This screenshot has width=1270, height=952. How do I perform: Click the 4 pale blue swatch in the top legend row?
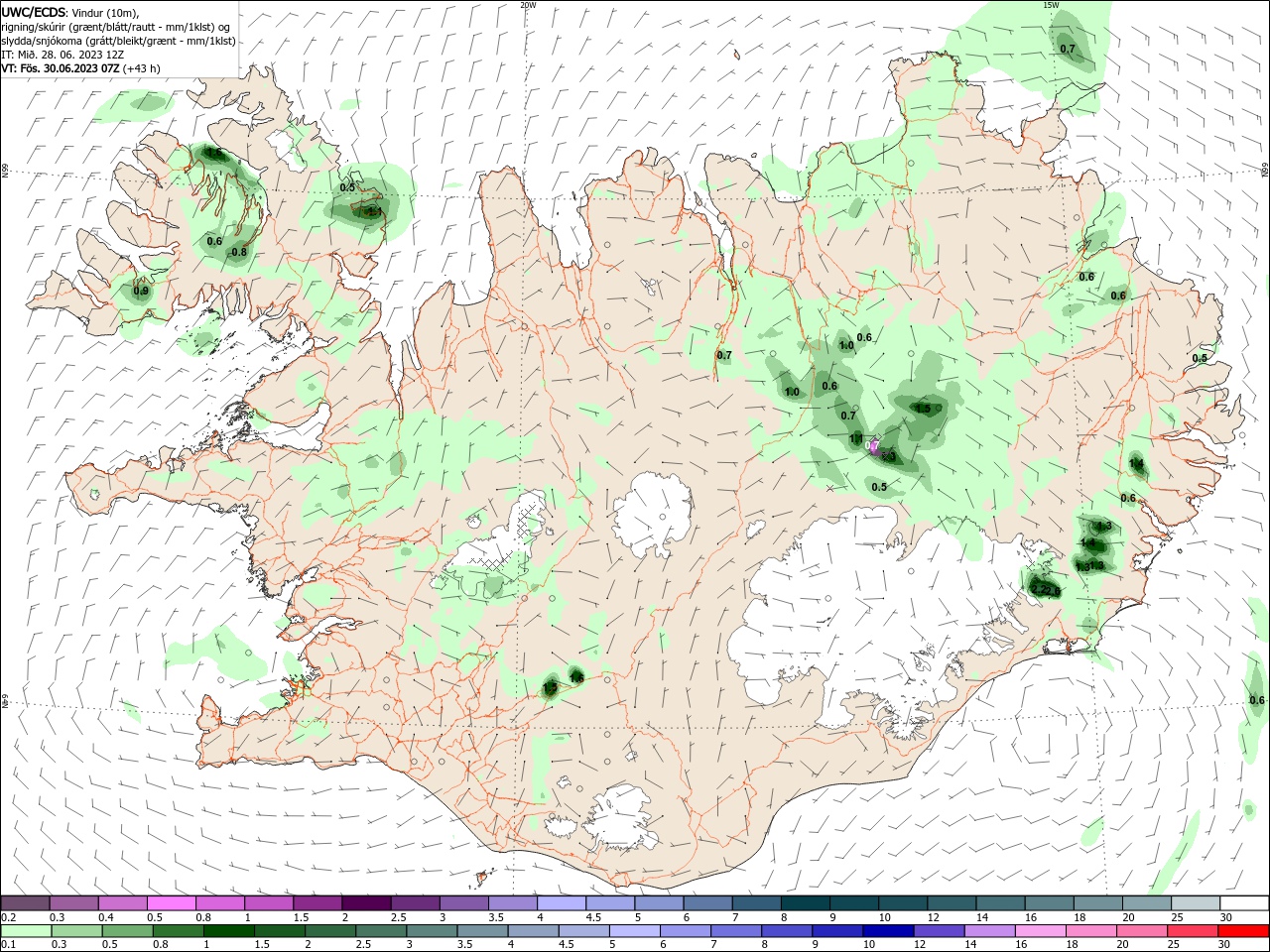(562, 903)
